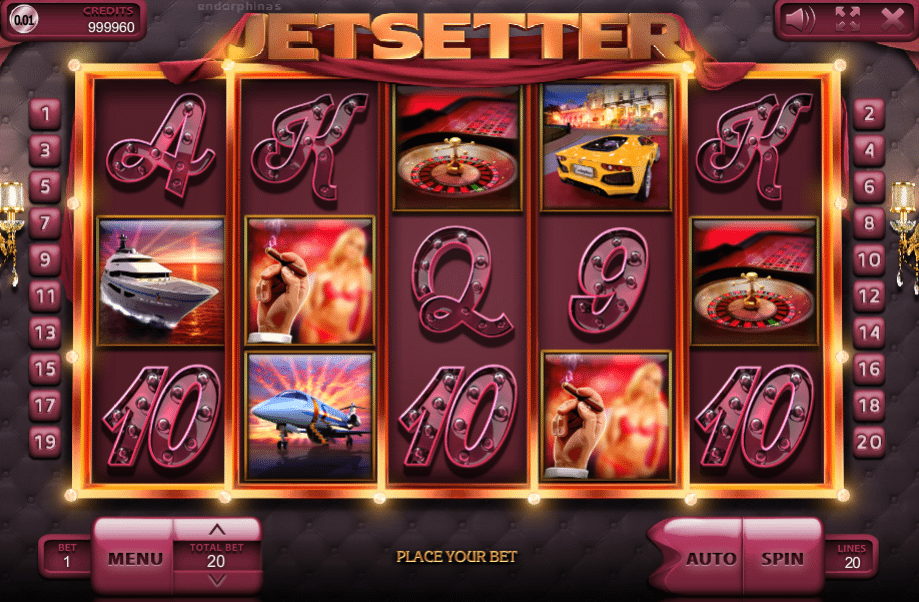Change the number of LINES value
Screen dimensions: 919x602
[x=852, y=557]
